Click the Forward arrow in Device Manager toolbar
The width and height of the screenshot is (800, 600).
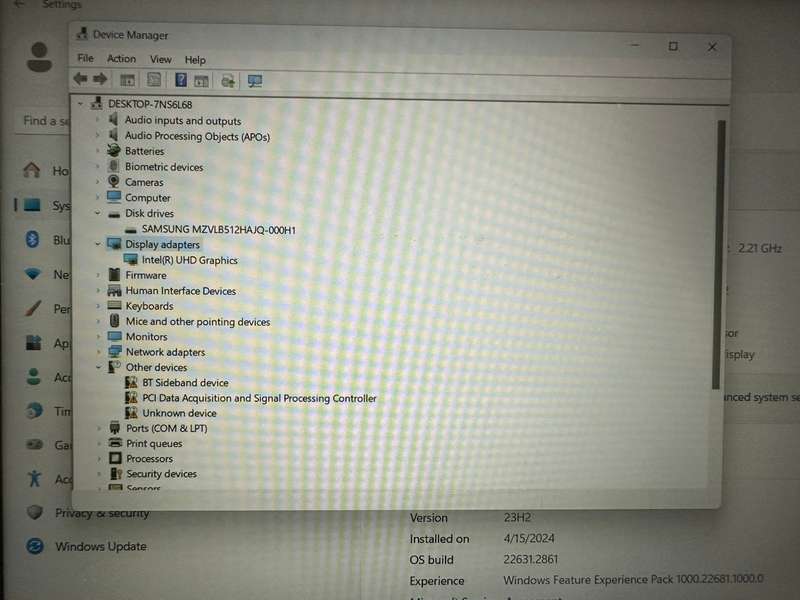(100, 79)
